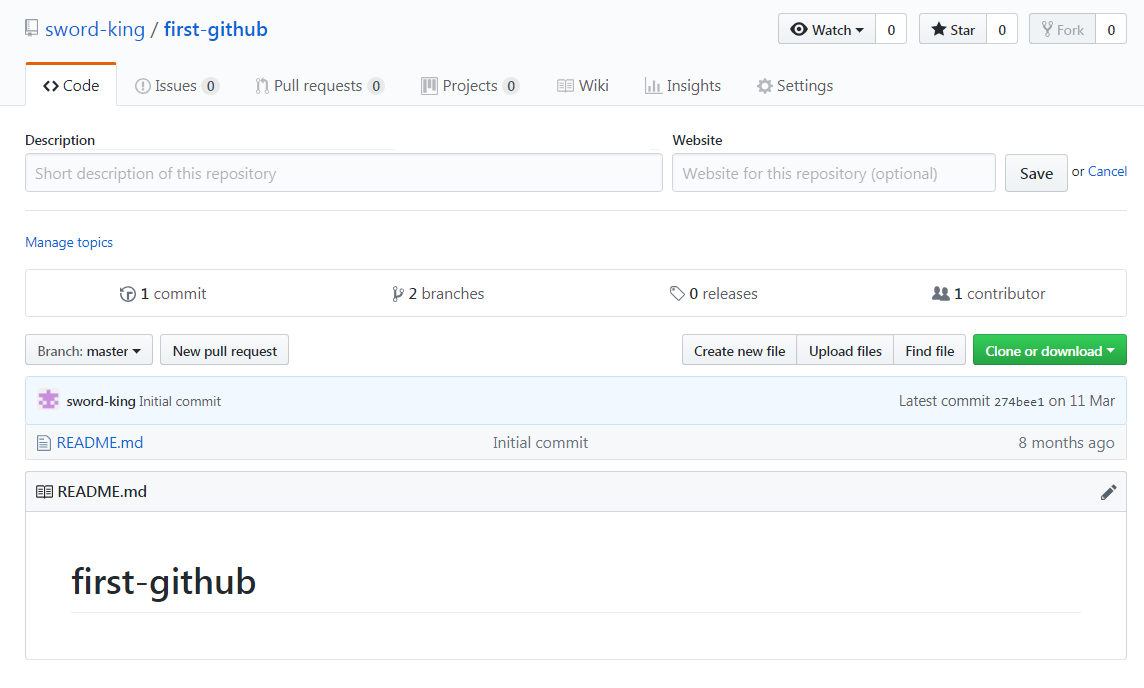Image resolution: width=1144 pixels, height=688 pixels.
Task: Edit README using the pencil icon
Action: [x=1108, y=492]
